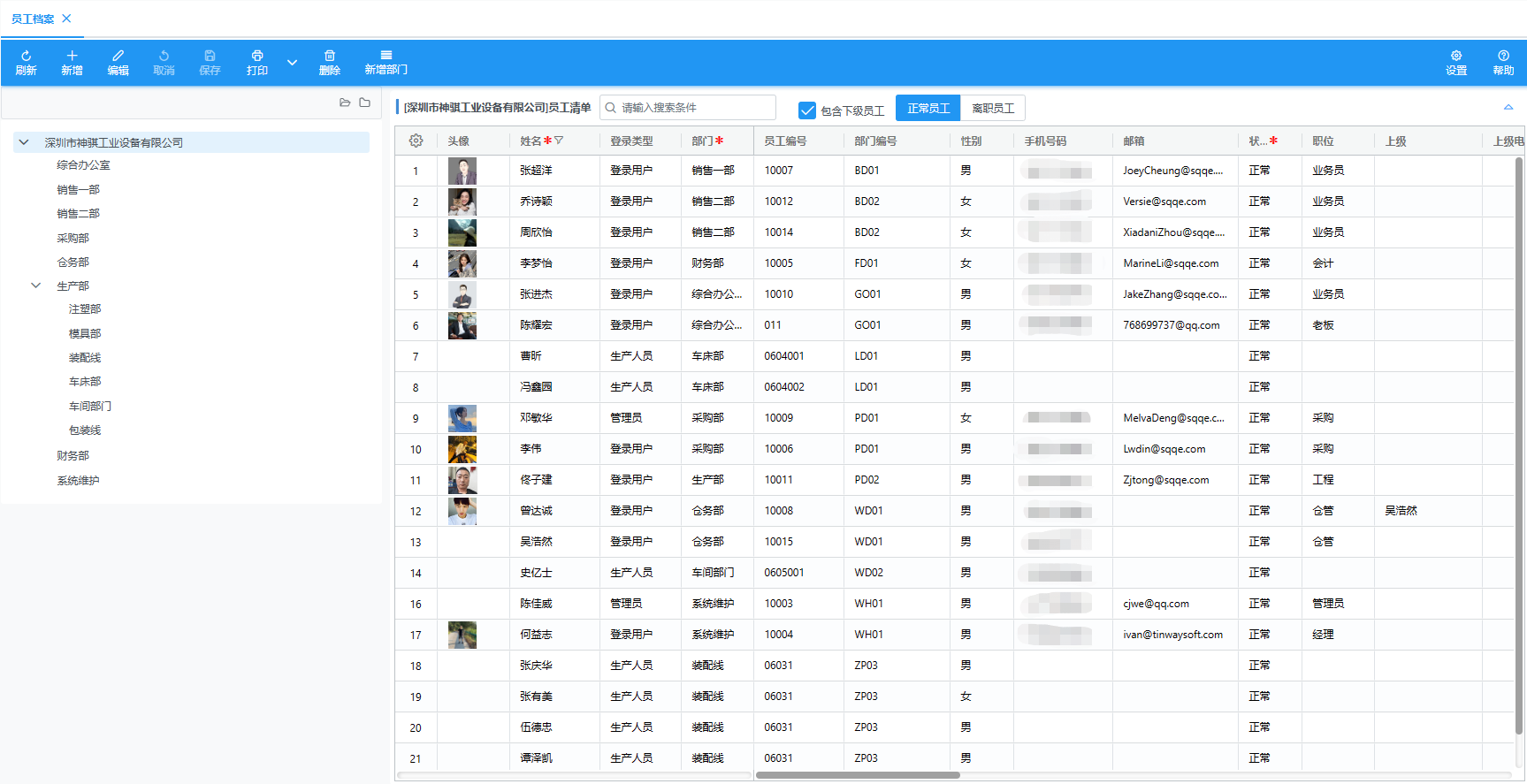Switch to 离职员工 toggle

[992, 108]
